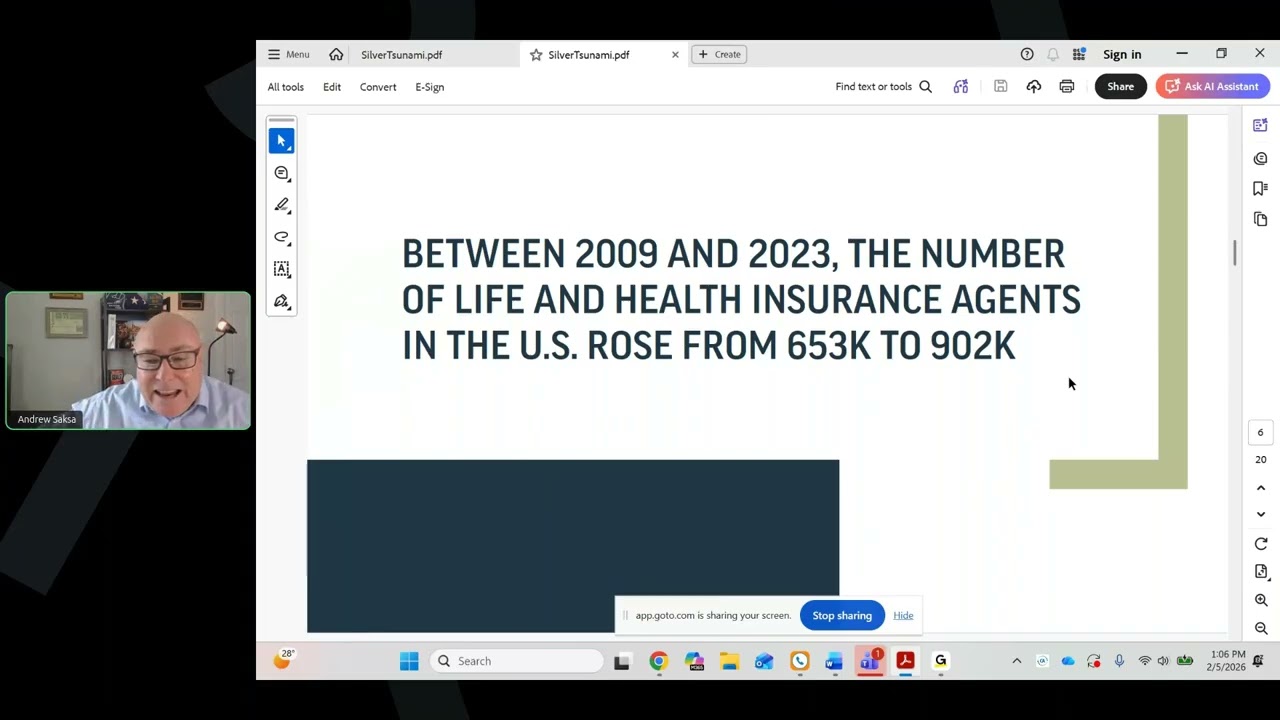Open Microsoft 365 Copilot from taskbar

[693, 661]
